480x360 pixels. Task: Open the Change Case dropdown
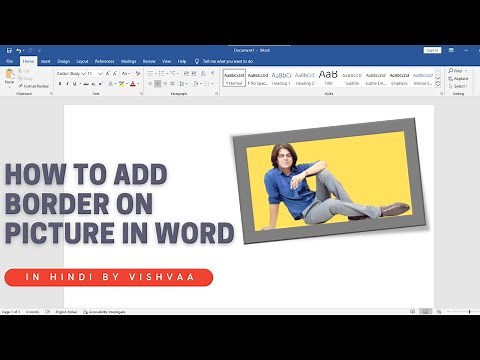tap(126, 73)
